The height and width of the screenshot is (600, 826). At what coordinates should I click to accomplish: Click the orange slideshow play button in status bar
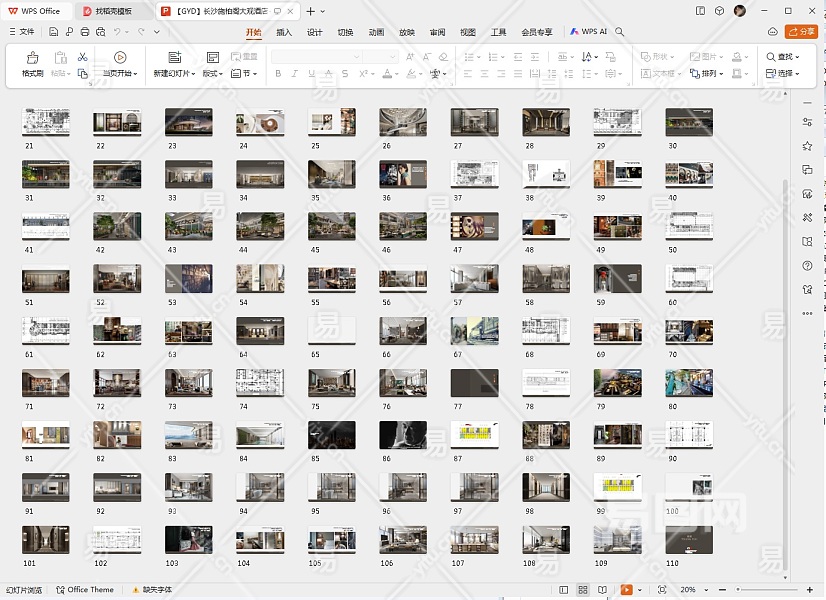(627, 590)
